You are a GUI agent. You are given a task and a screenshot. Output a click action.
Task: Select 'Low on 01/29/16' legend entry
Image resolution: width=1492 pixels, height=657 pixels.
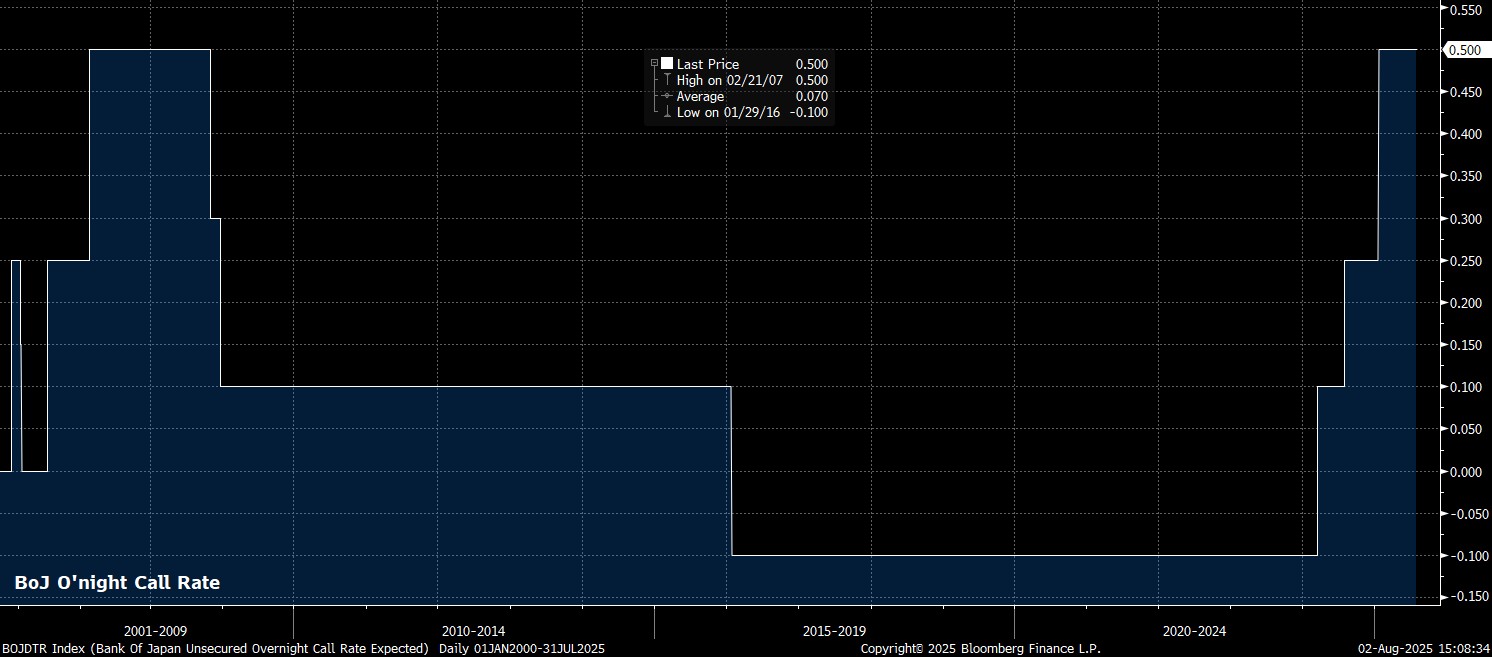[728, 112]
